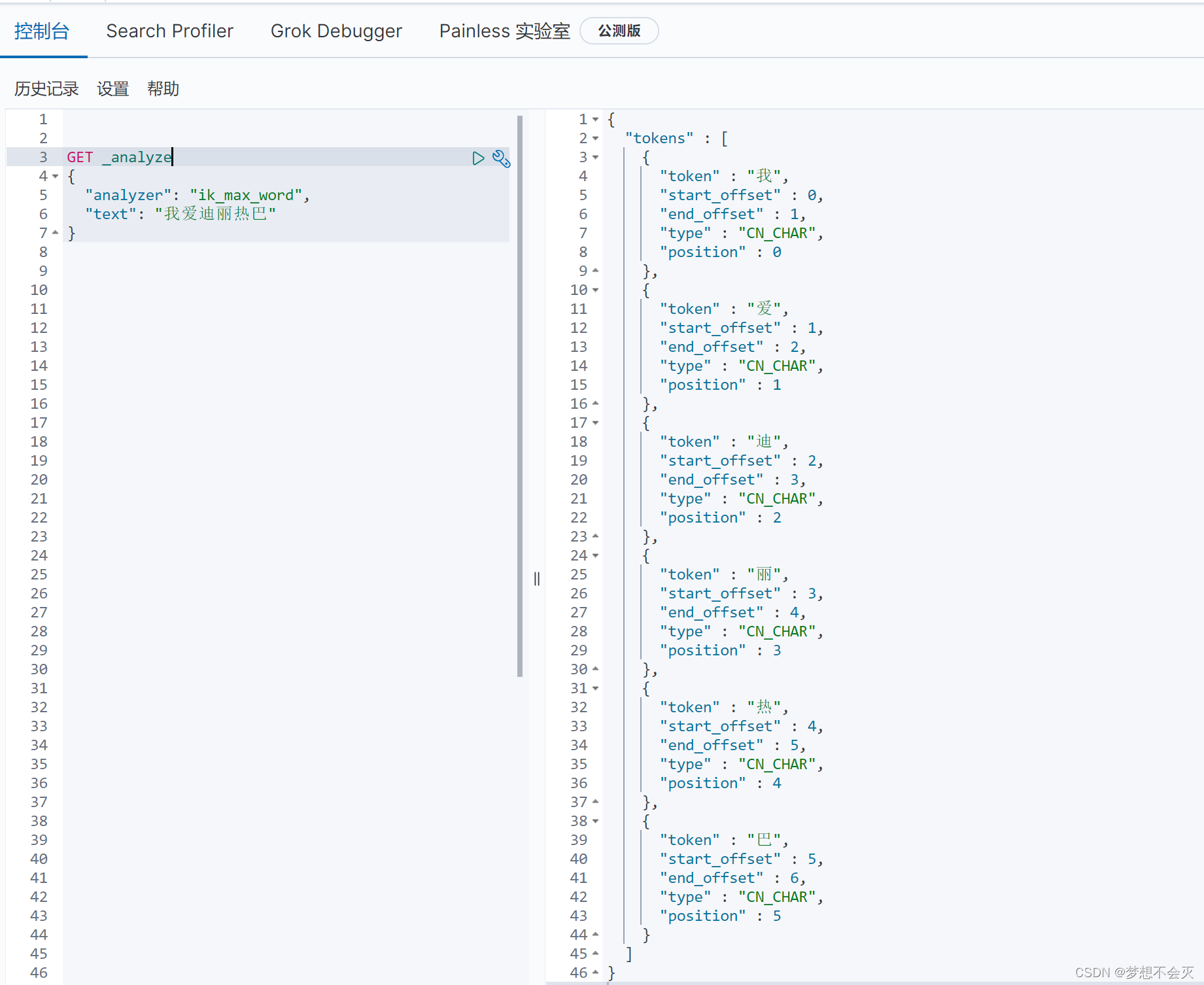Viewport: 1204px width, 985px height.
Task: Click fold end marker at output line 44
Action: pyautogui.click(x=595, y=935)
